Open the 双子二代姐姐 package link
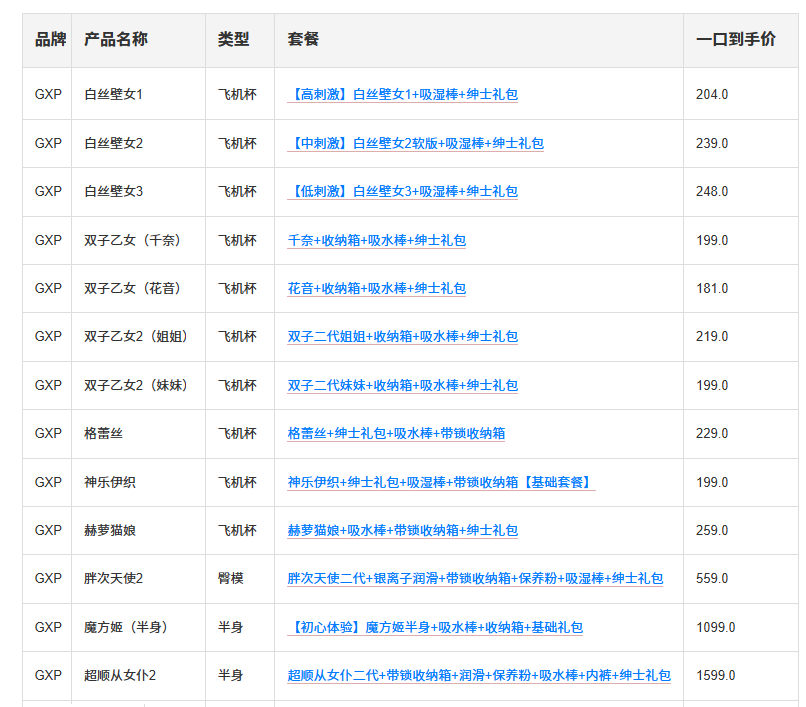This screenshot has width=806, height=707. tap(402, 337)
